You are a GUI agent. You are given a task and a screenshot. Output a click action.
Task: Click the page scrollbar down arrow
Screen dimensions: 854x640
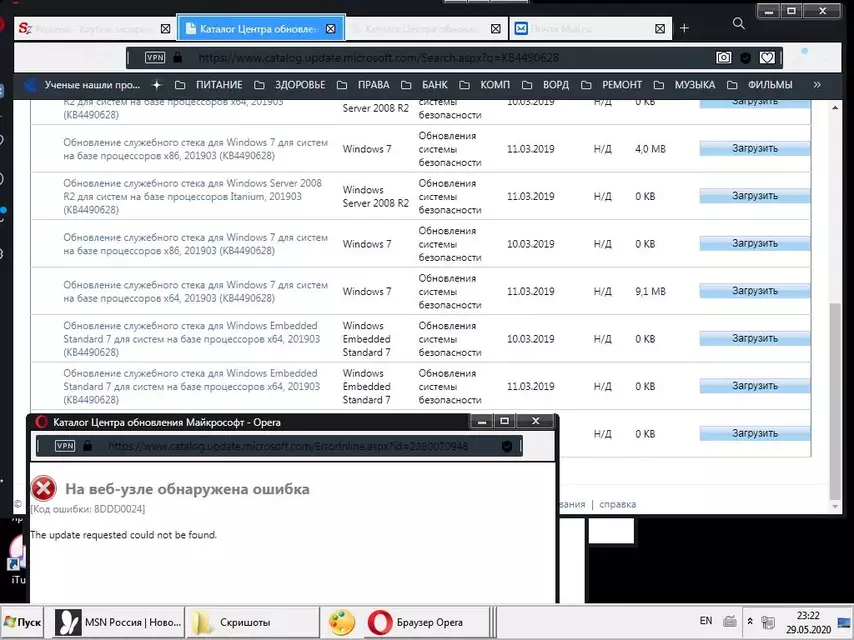coord(835,507)
